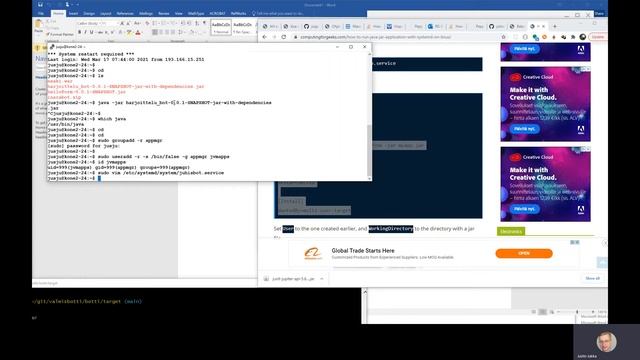Switch to the MathType ribbon tab
Viewport: 640px width, 360px height.
(196, 13)
